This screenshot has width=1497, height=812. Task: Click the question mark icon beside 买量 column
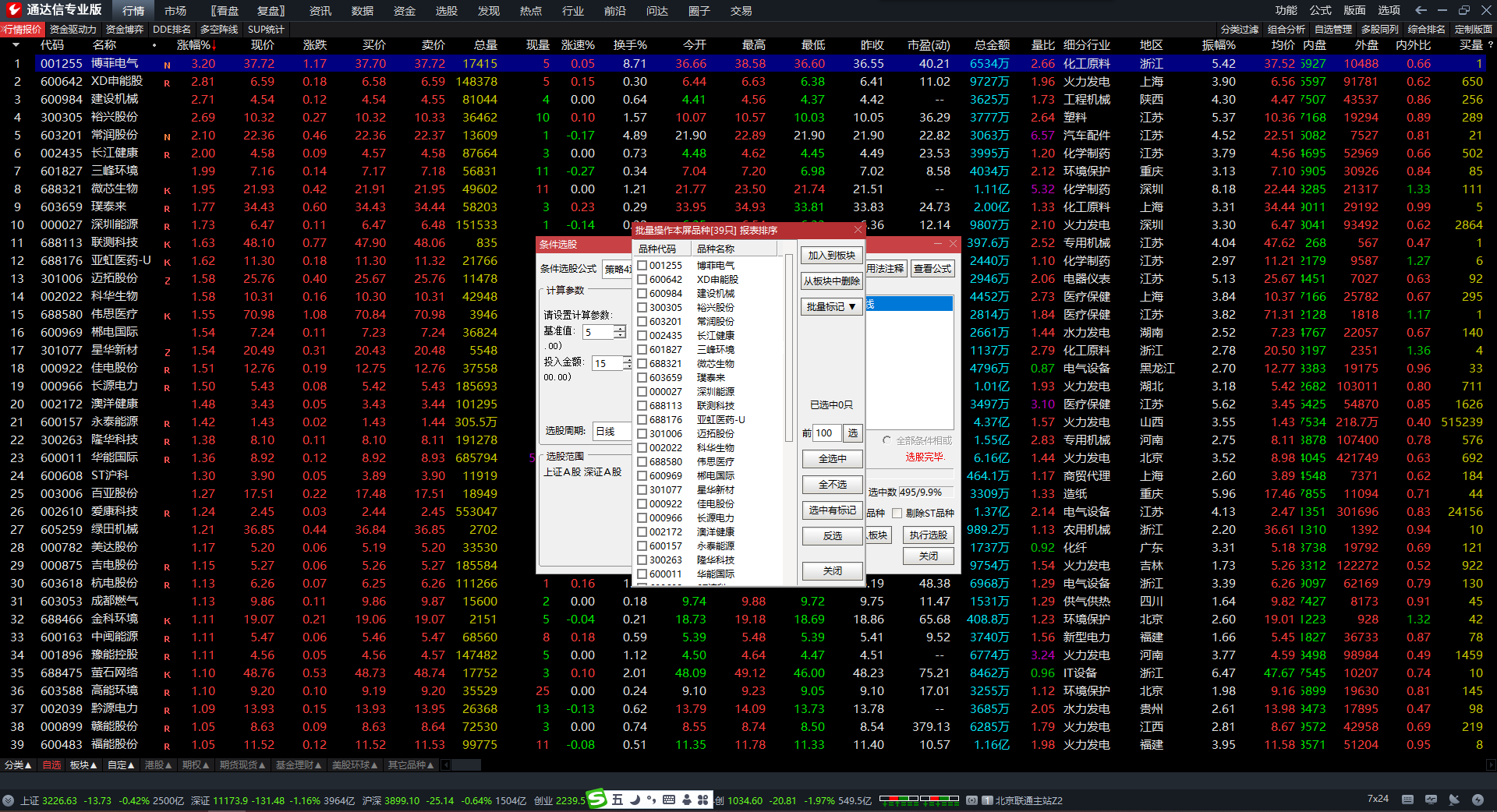(x=1490, y=45)
